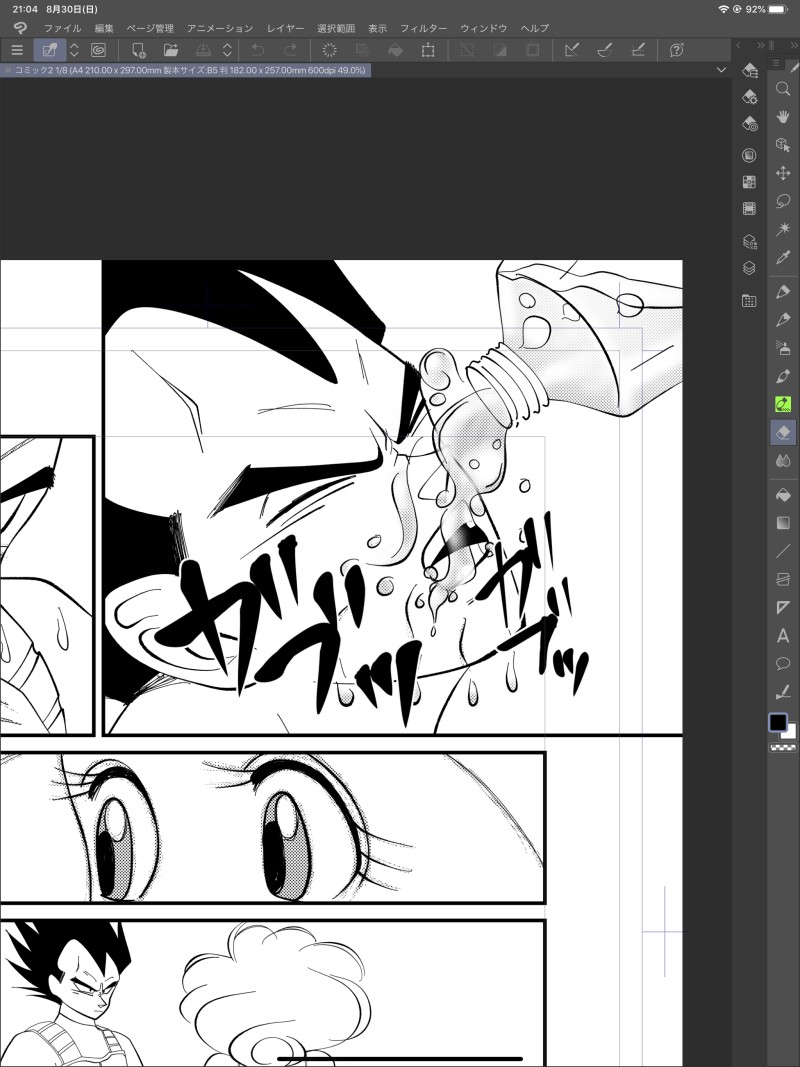This screenshot has height=1067, width=800.
Task: Select the Pen tool
Action: point(782,291)
